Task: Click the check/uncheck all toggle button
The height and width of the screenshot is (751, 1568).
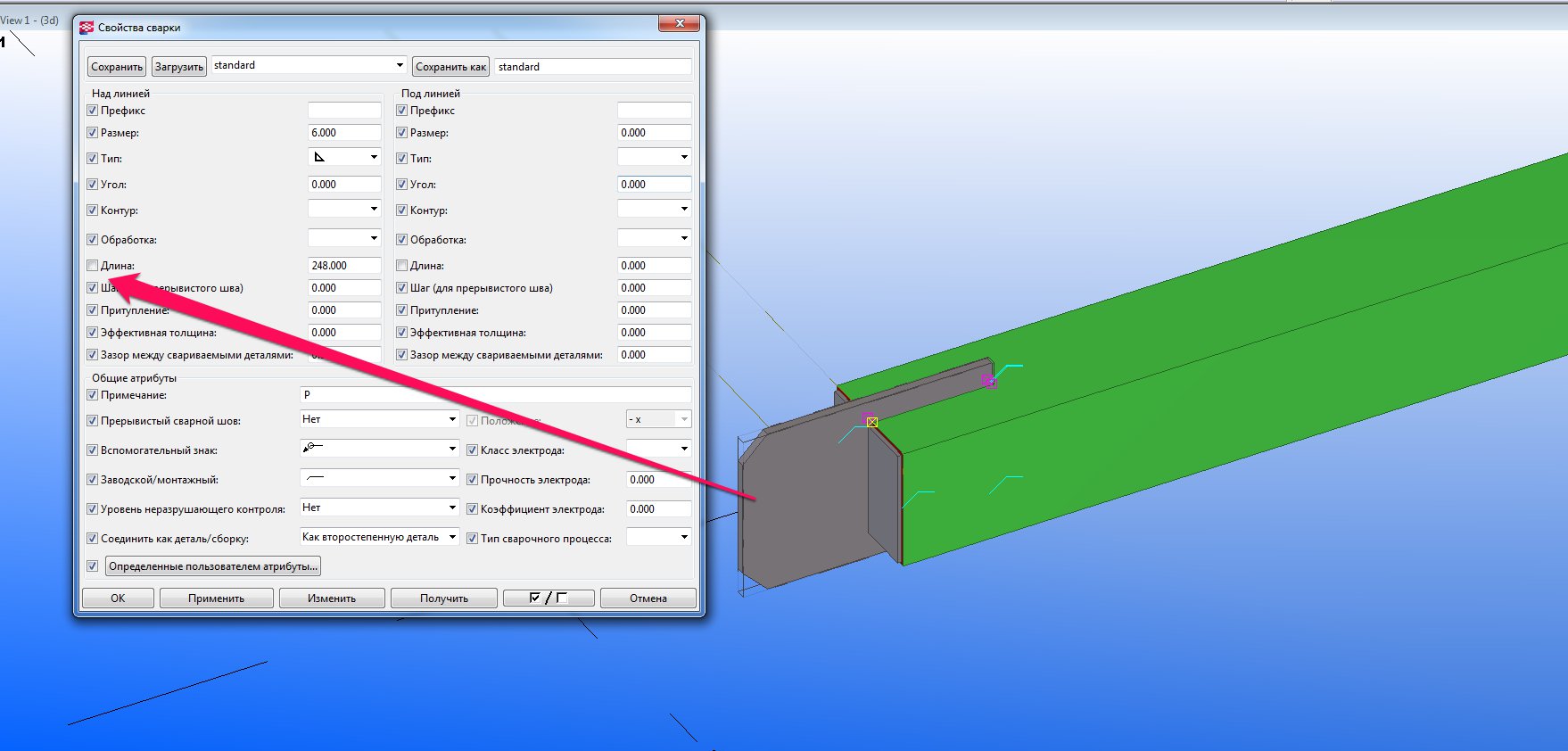Action: click(548, 598)
